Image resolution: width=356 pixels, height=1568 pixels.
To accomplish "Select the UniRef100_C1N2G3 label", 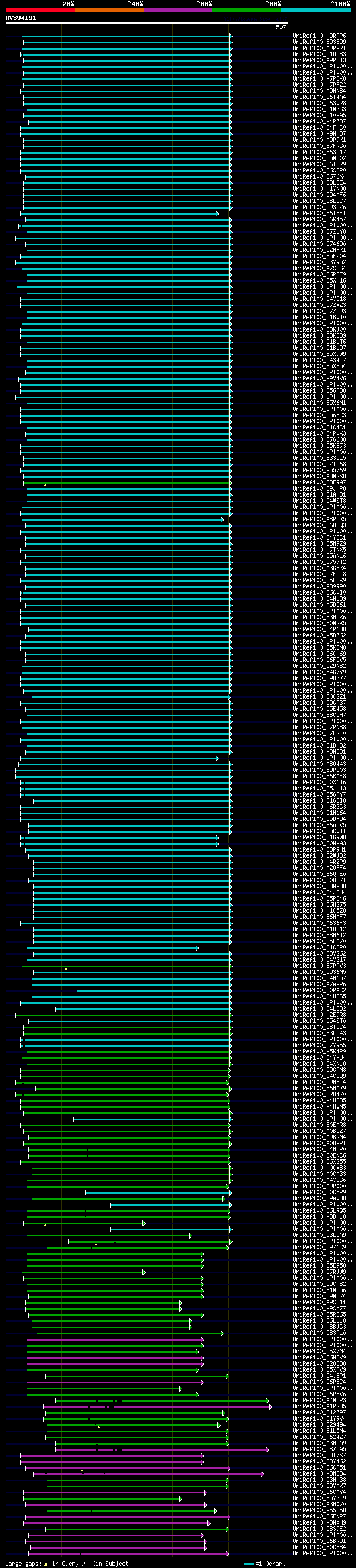I will point(319,109).
